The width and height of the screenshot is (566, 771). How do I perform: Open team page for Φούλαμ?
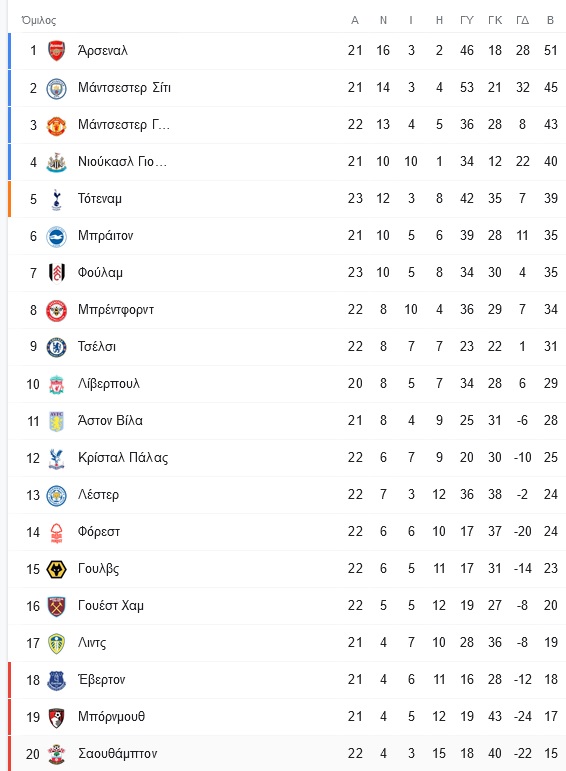100,272
